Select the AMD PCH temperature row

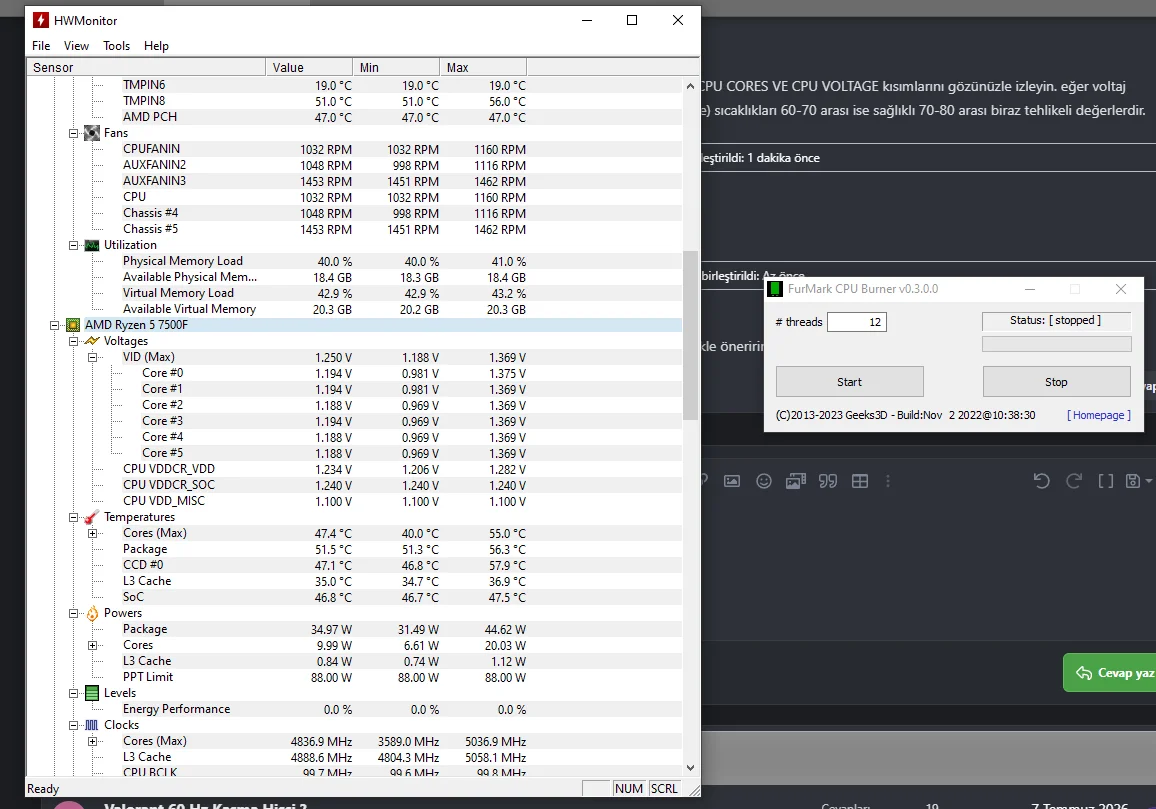click(354, 117)
